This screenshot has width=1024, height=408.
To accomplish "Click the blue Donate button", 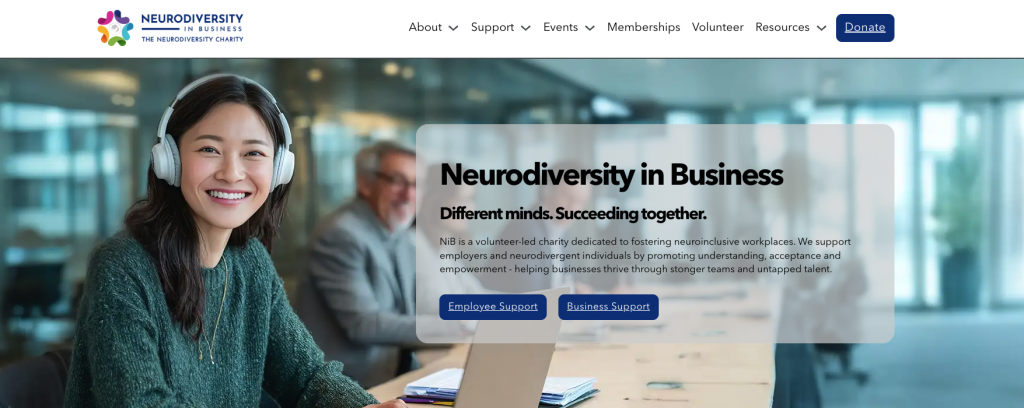I will [x=865, y=27].
